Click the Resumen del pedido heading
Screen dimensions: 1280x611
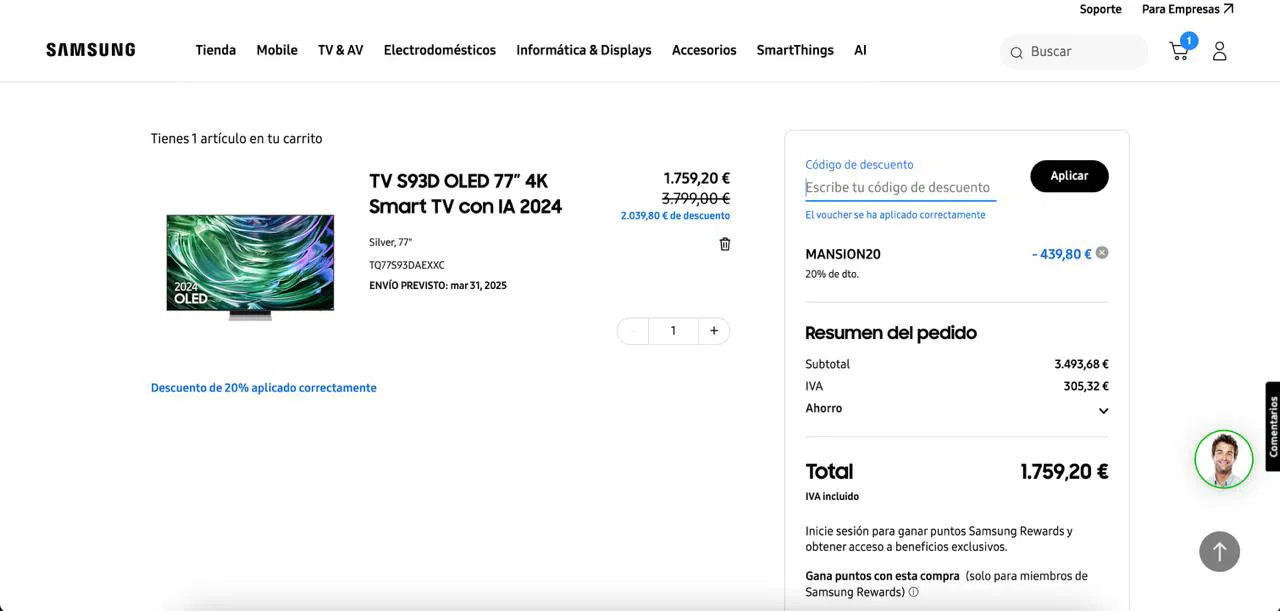pyautogui.click(x=891, y=332)
